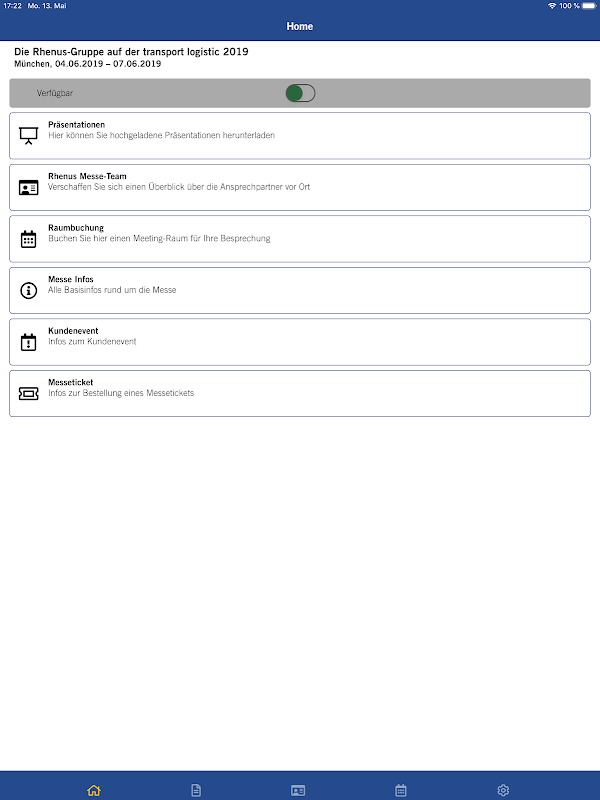Open the Home tab in bottom bar

(94, 790)
